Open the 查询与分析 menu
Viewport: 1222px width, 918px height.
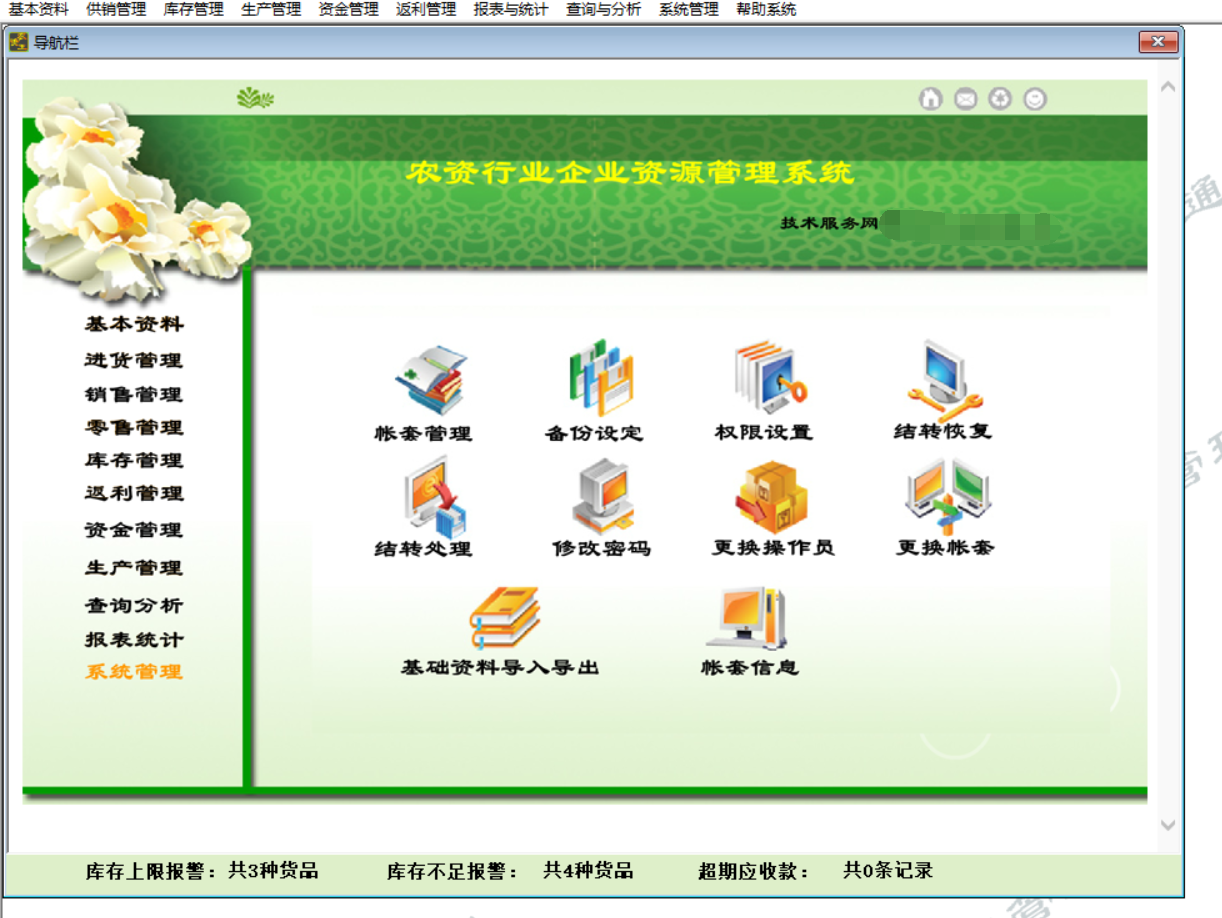pyautogui.click(x=603, y=10)
